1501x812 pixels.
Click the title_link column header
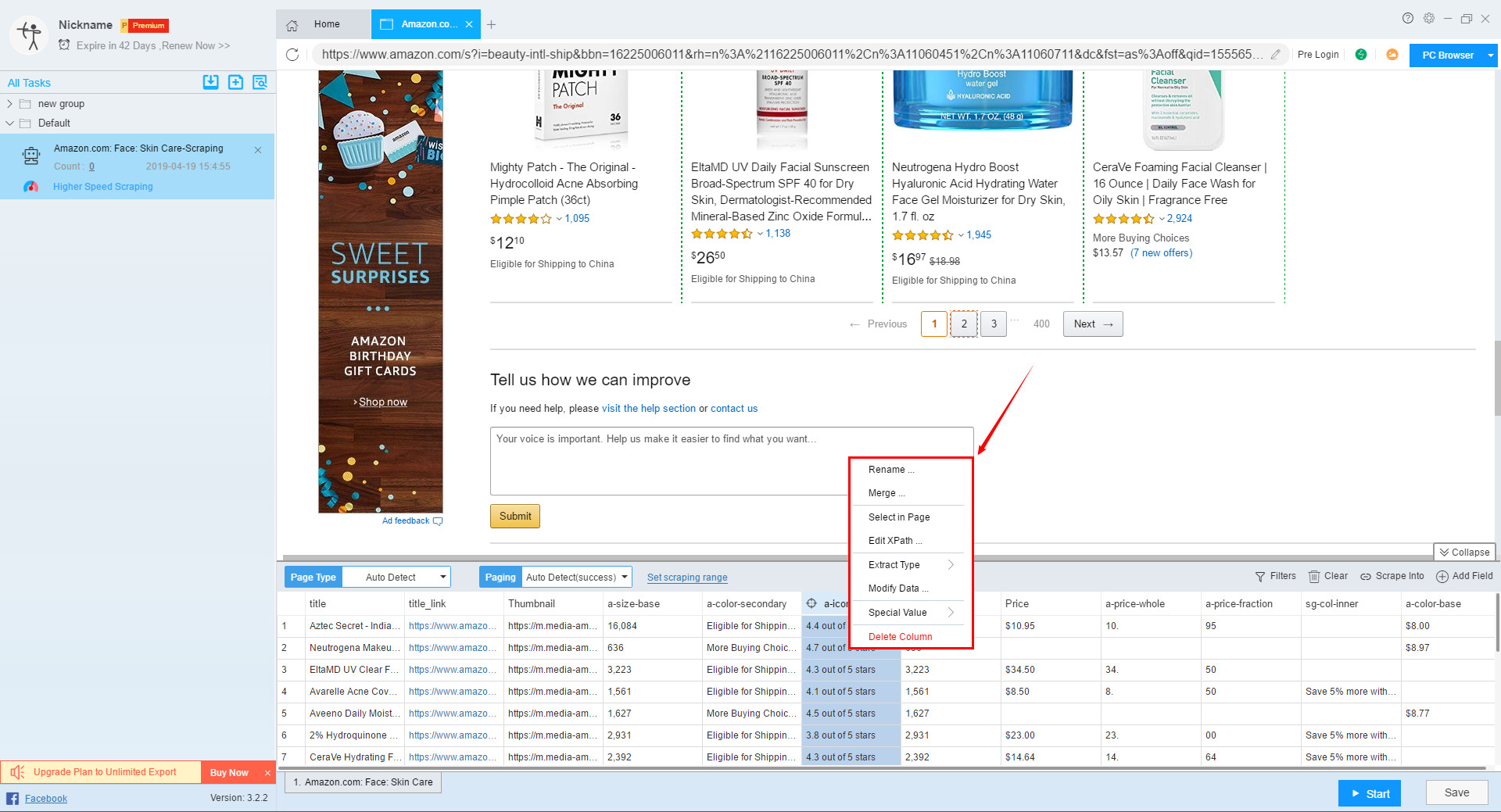tap(453, 603)
